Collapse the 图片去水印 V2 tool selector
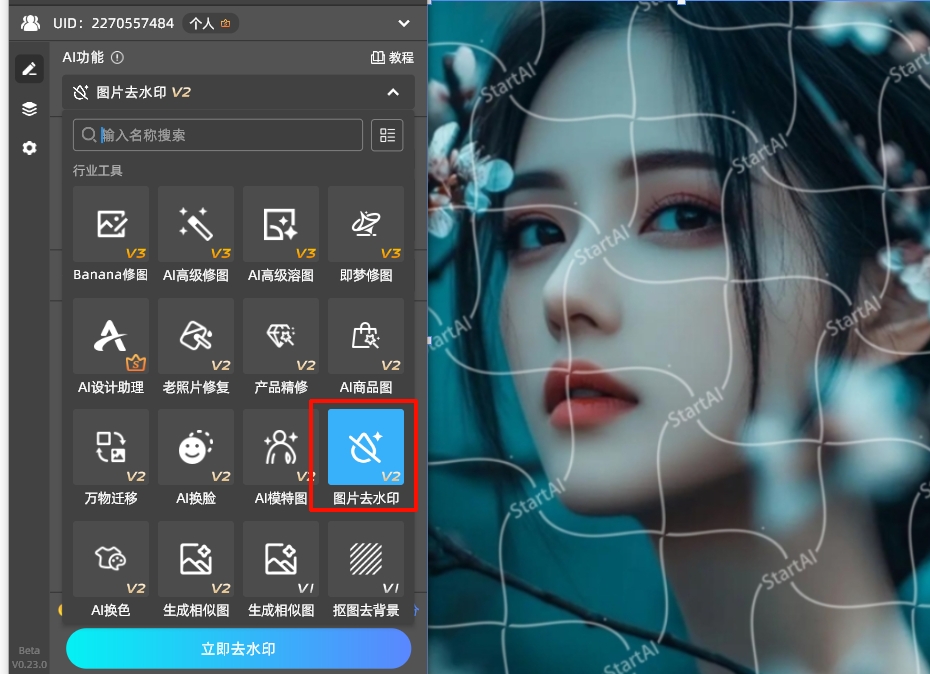 click(393, 93)
